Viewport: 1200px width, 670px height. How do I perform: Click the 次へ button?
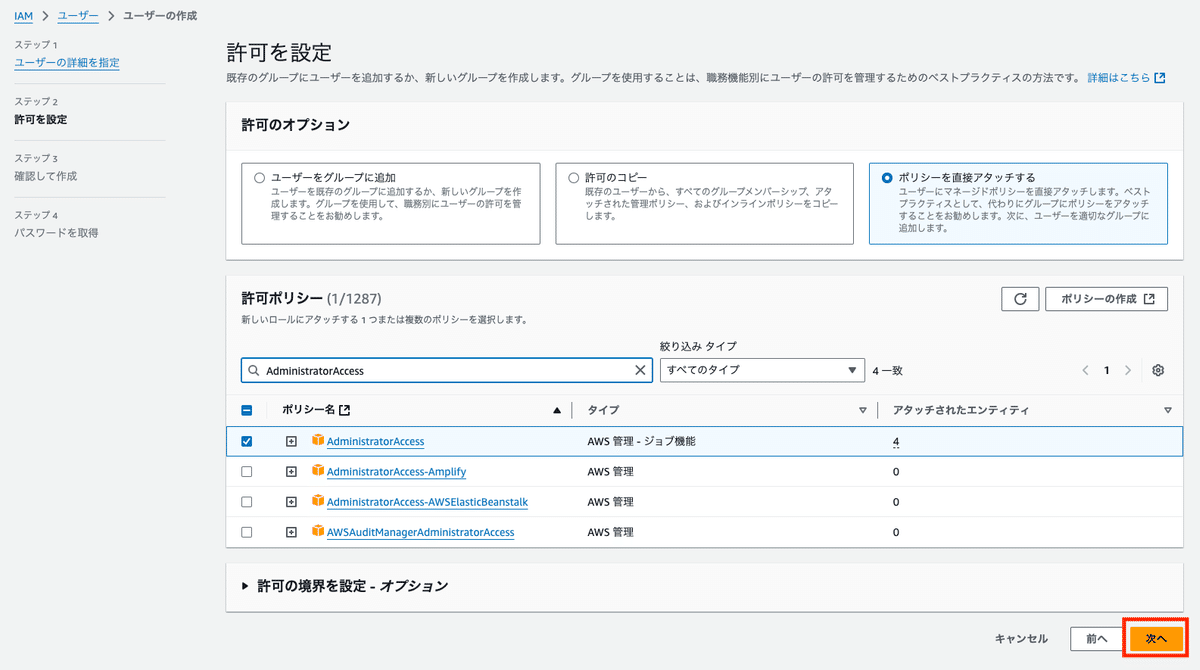[x=1156, y=638]
